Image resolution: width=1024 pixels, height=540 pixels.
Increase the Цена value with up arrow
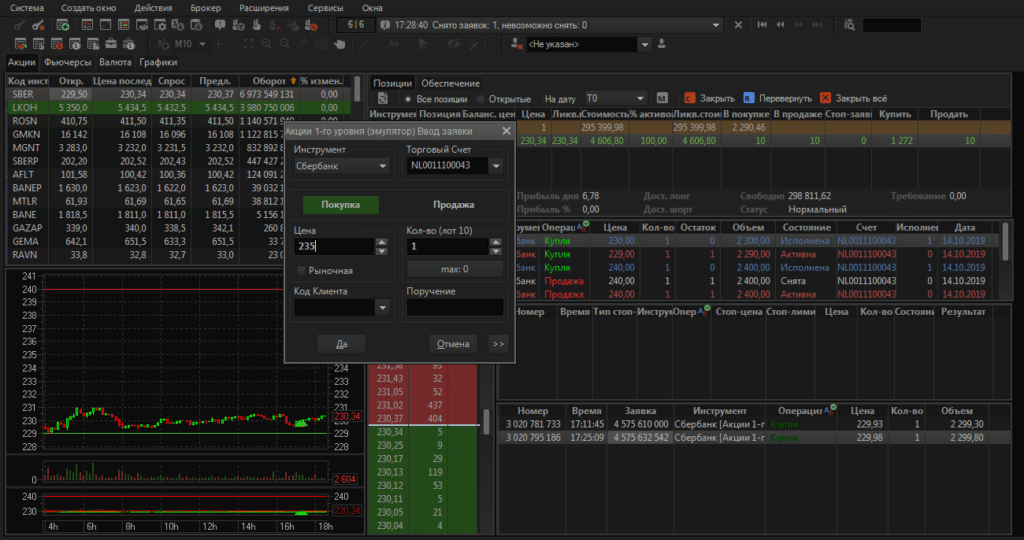[x=381, y=241]
